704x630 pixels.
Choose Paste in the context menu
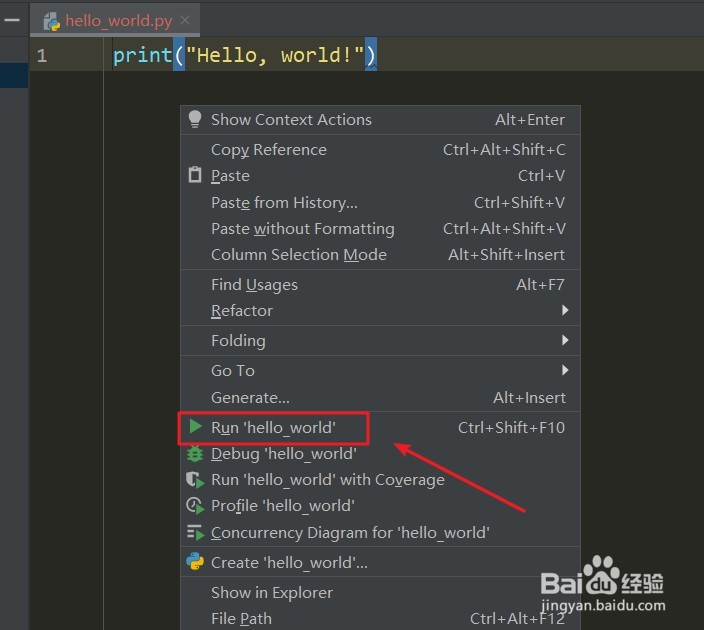pos(380,176)
